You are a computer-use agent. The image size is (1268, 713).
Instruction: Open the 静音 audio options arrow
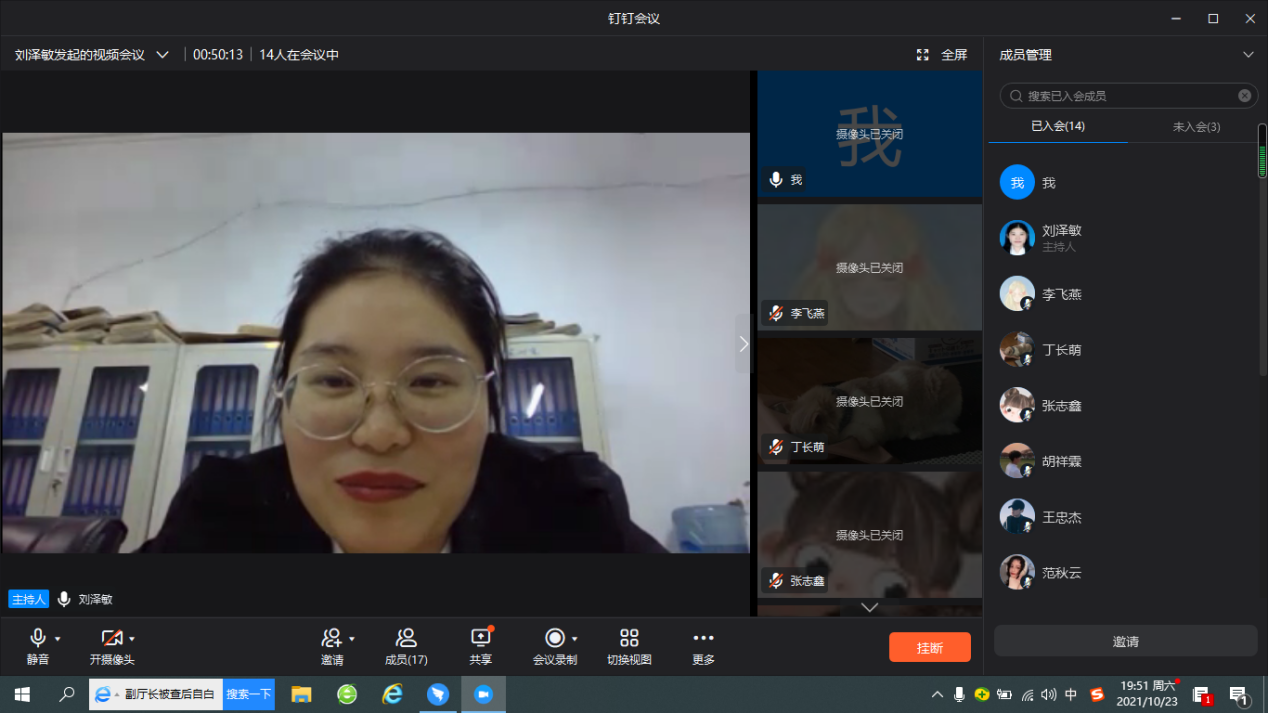point(58,639)
